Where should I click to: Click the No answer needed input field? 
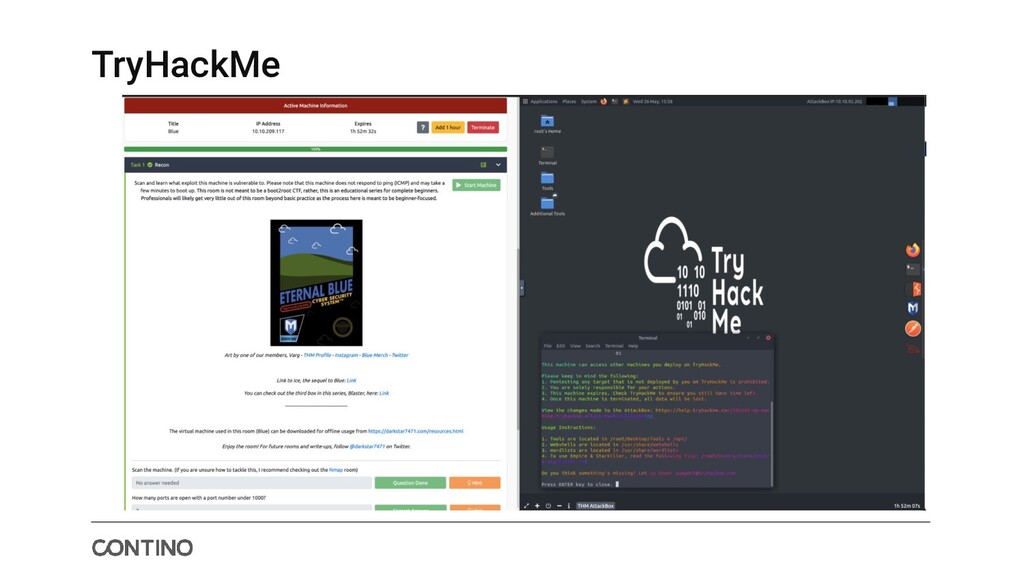pyautogui.click(x=251, y=483)
